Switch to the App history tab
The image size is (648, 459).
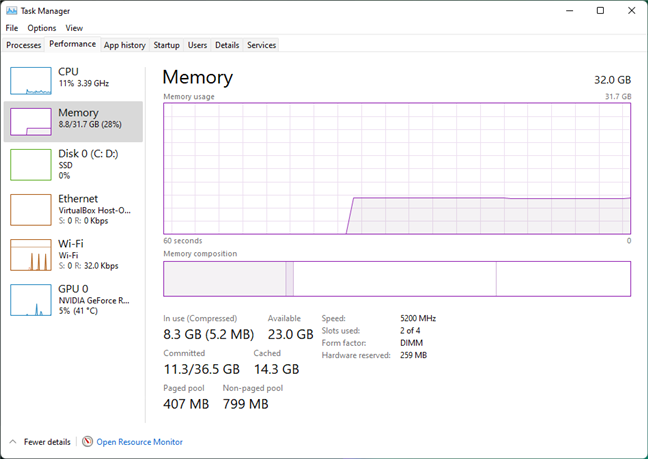(125, 45)
